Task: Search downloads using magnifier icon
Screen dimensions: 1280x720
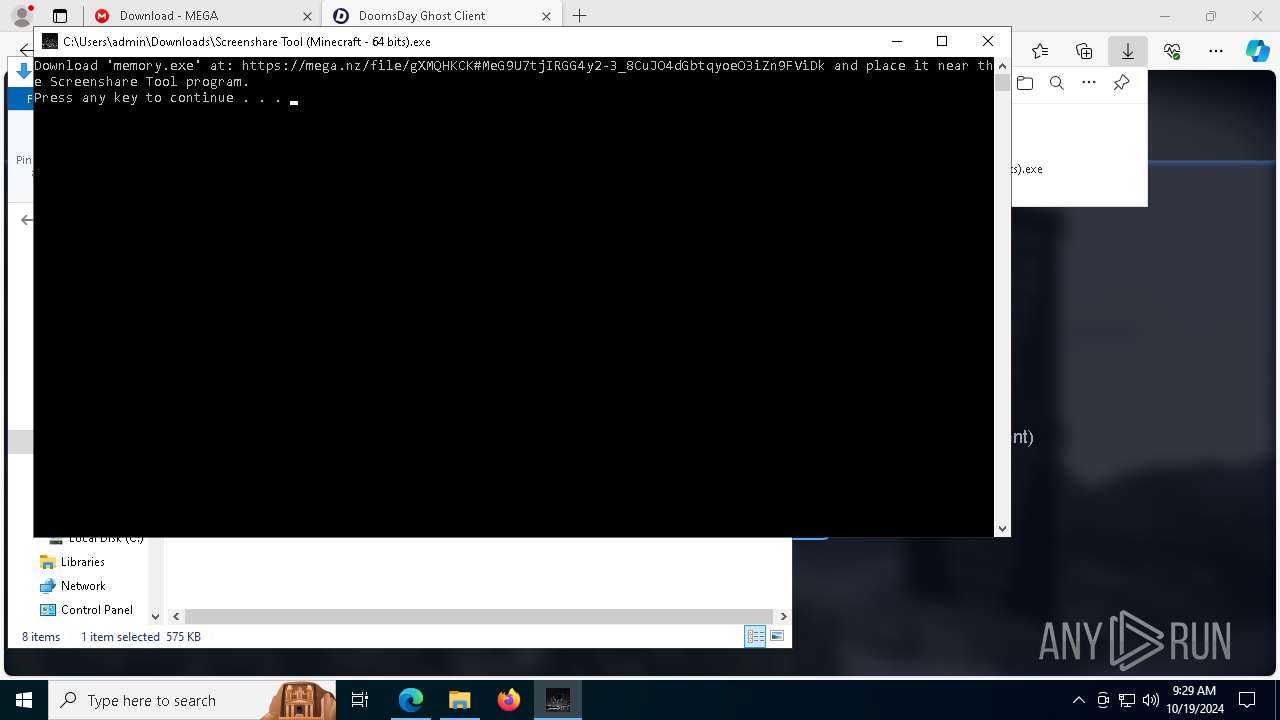Action: pyautogui.click(x=1057, y=83)
